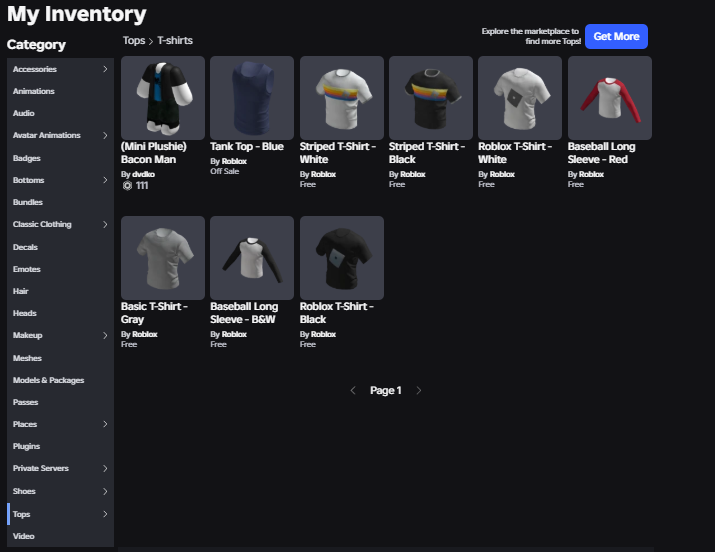Viewport: 715px width, 552px height.
Task: Click the T-shirts breadcrumb link
Action: (175, 41)
